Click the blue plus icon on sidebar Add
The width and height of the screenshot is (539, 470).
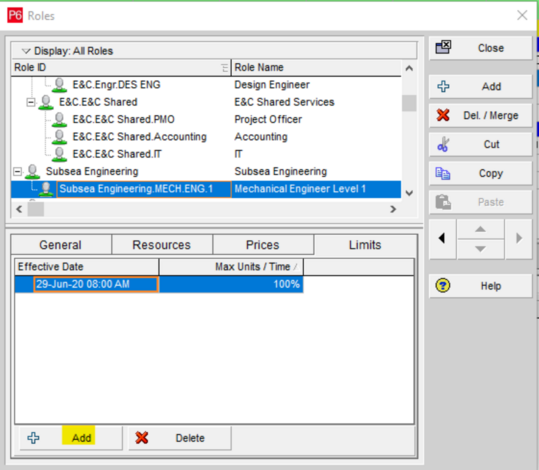(x=443, y=86)
